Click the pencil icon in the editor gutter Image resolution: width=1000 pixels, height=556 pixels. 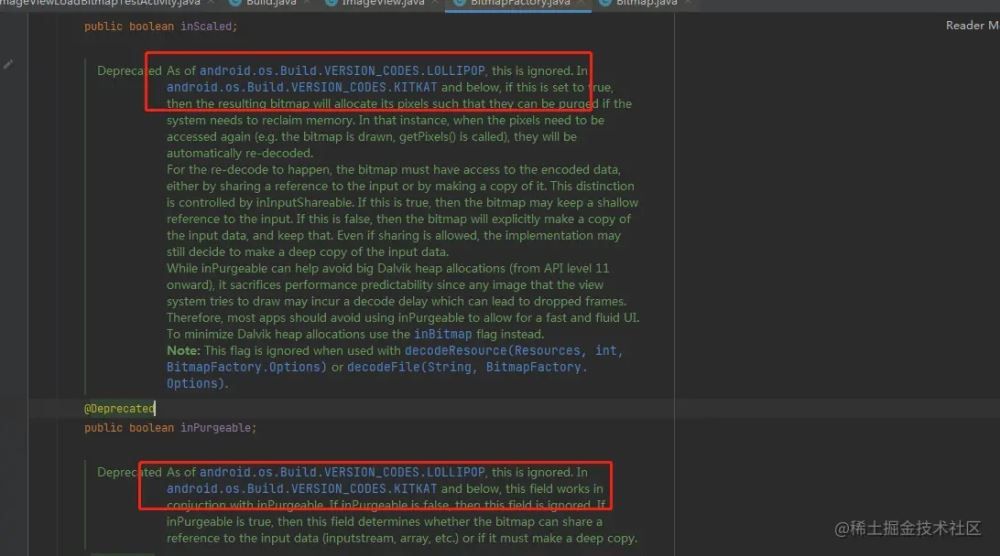click(8, 64)
